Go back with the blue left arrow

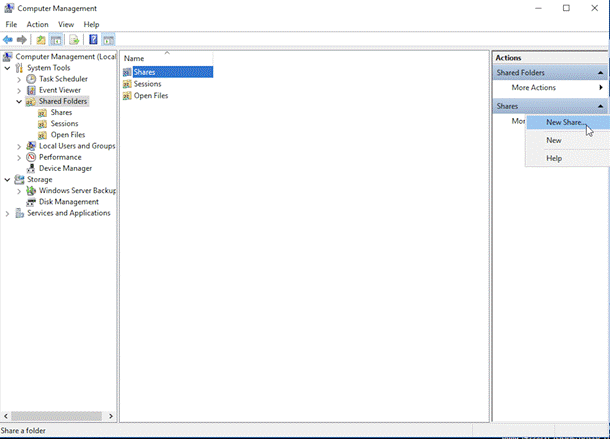(7, 40)
